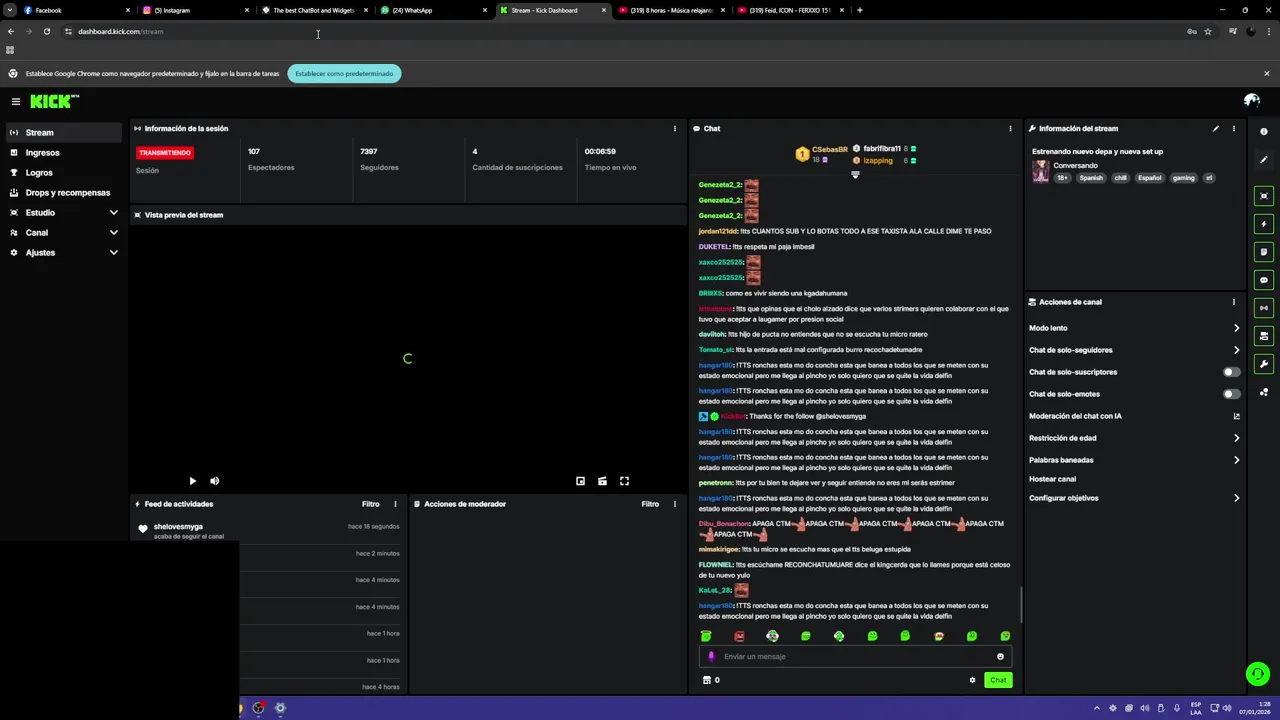Click the Kick logo
The height and width of the screenshot is (720, 1280).
(x=54, y=101)
